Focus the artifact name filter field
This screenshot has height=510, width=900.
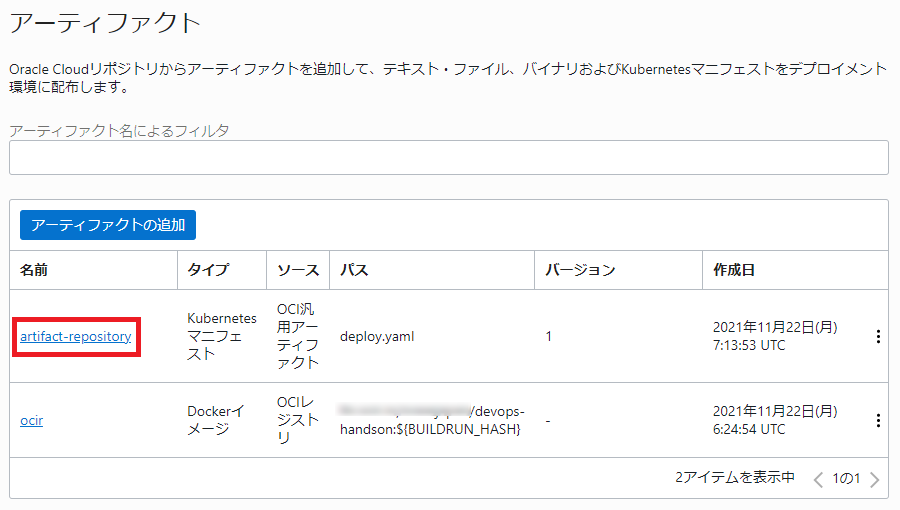click(448, 158)
